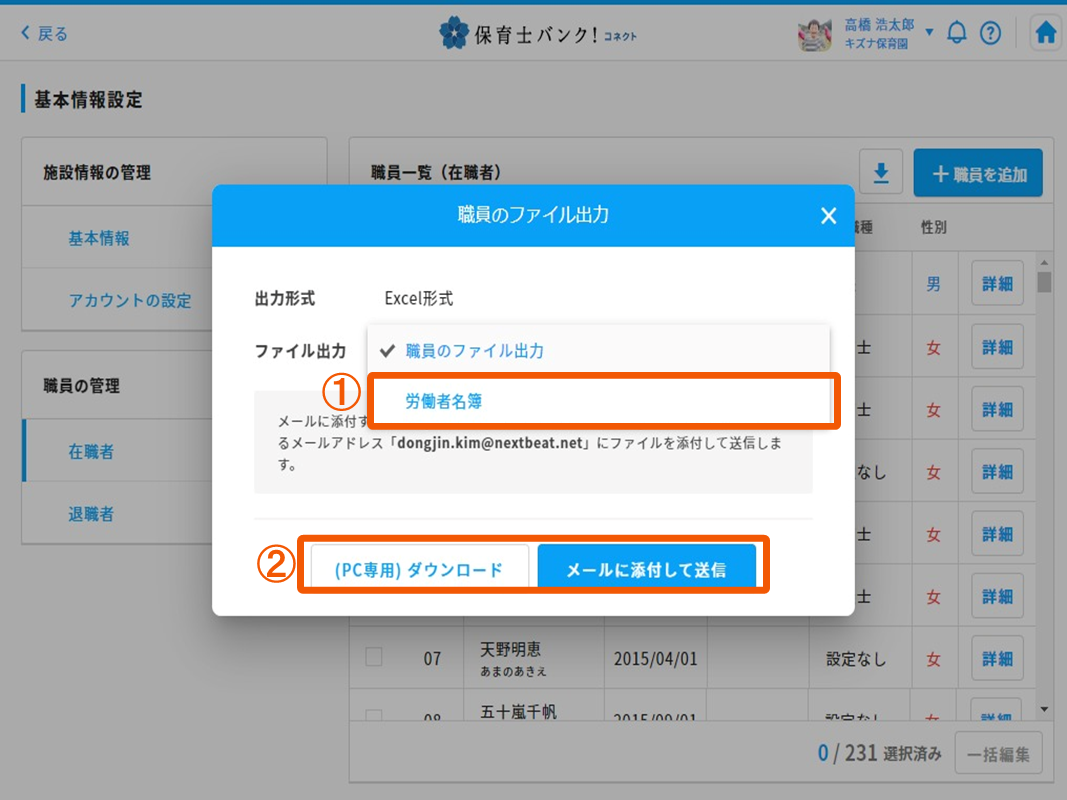Click the download icon above staff list
Viewport: 1067px width, 800px height.
(881, 173)
